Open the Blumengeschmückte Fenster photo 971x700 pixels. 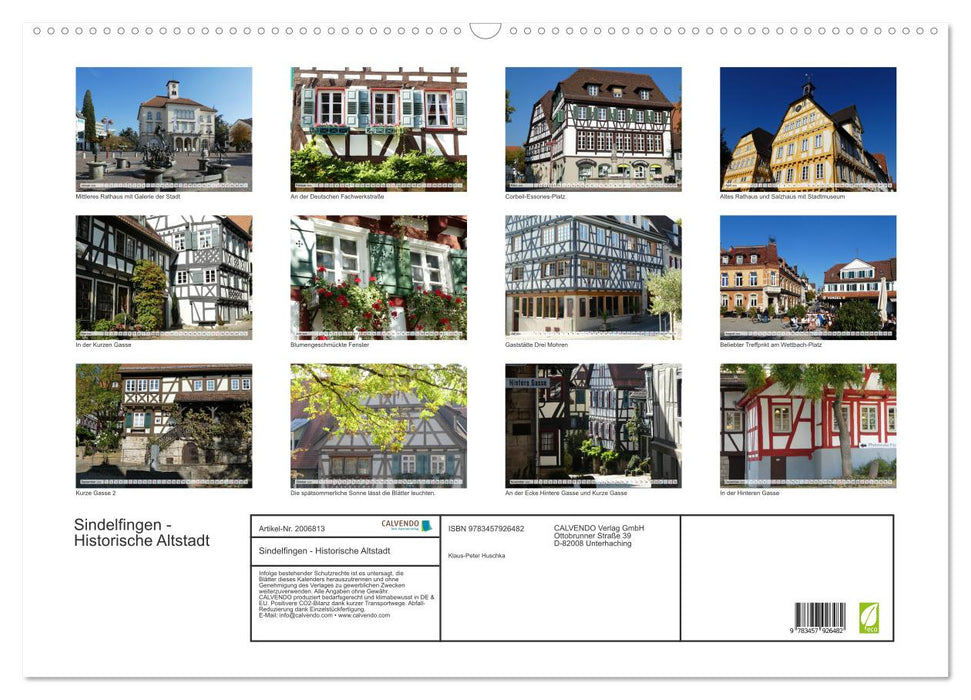coord(378,276)
